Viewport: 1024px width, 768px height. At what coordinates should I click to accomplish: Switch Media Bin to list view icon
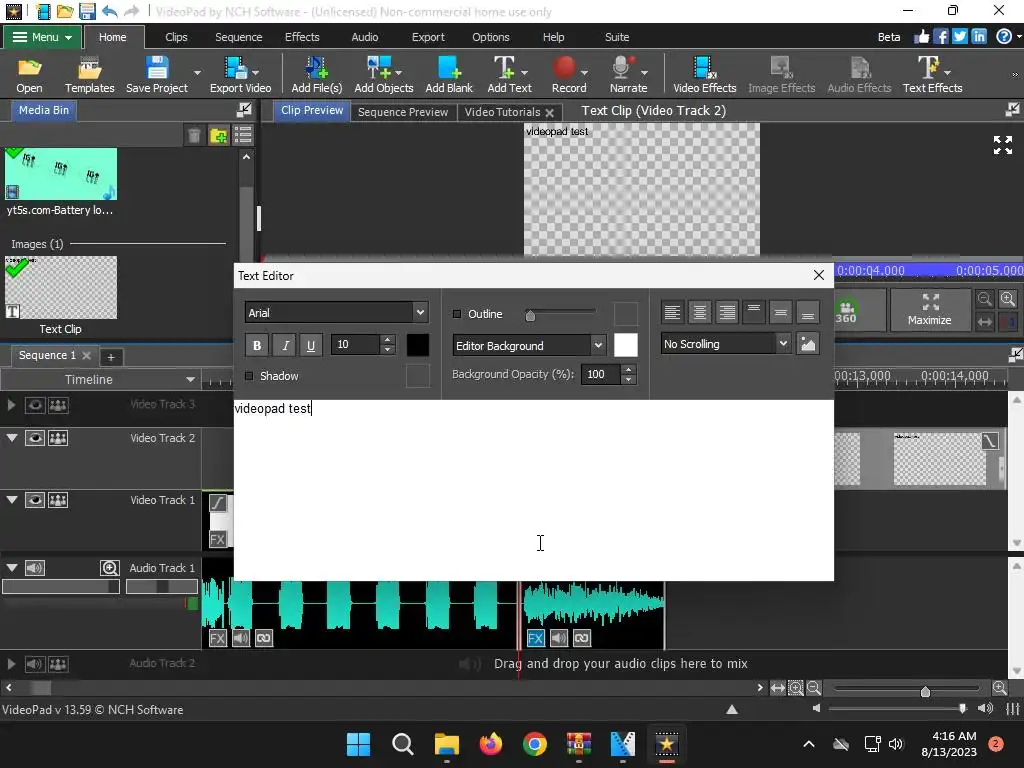(243, 135)
